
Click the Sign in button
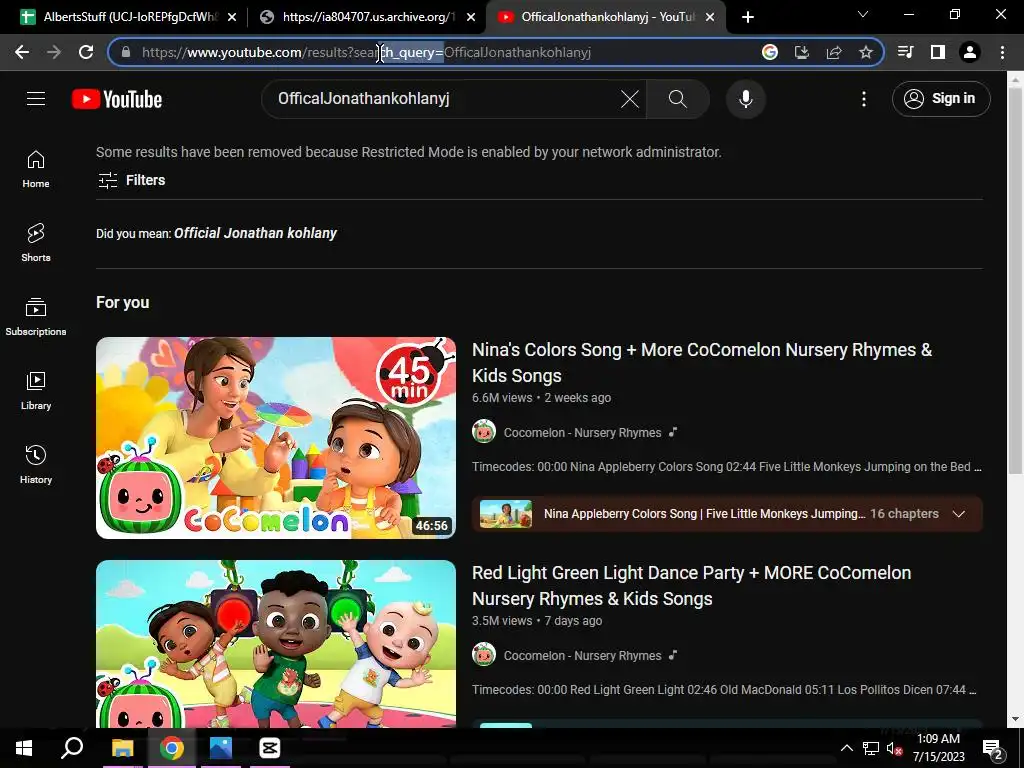click(x=941, y=99)
